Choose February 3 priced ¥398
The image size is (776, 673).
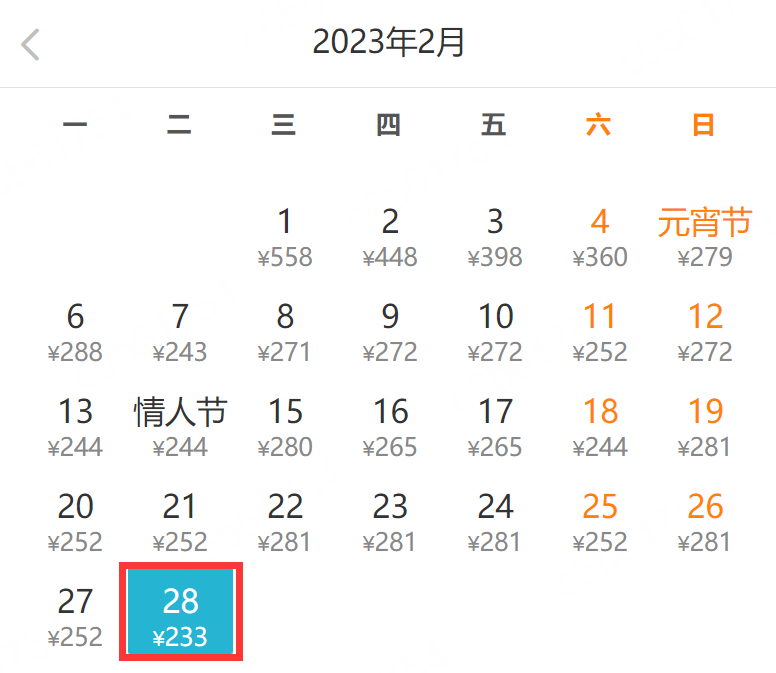[495, 238]
